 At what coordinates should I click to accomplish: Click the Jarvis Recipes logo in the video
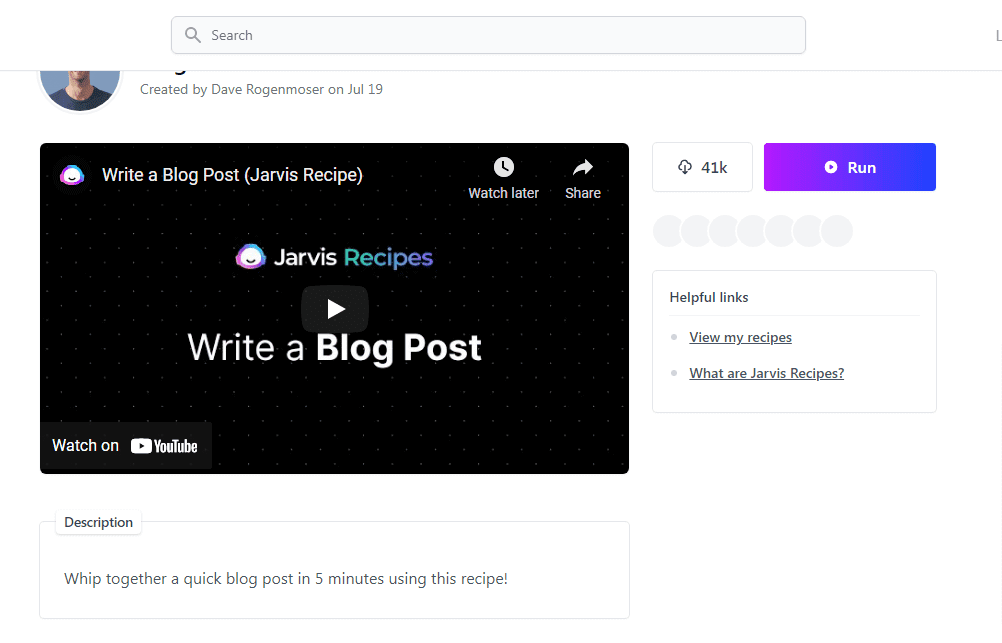click(334, 258)
